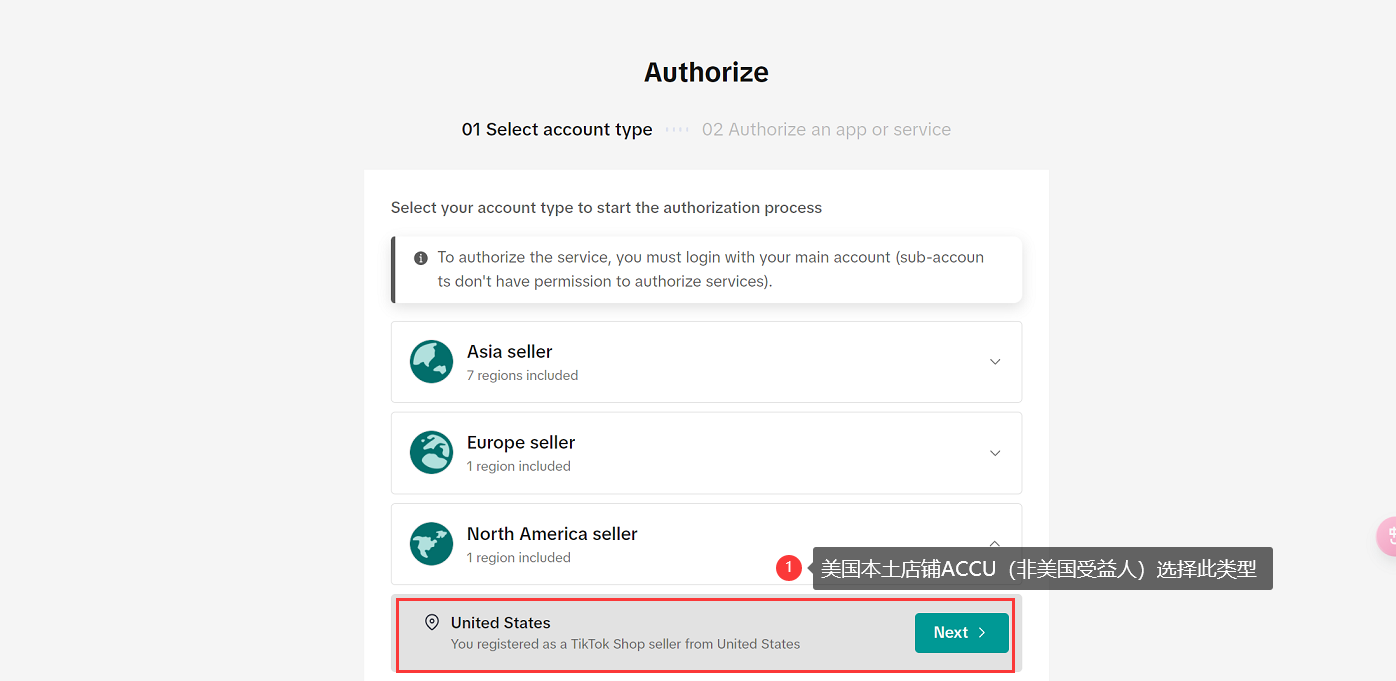The image size is (1396, 681).
Task: Go to step 02 Authorize an app or service
Action: click(x=826, y=130)
